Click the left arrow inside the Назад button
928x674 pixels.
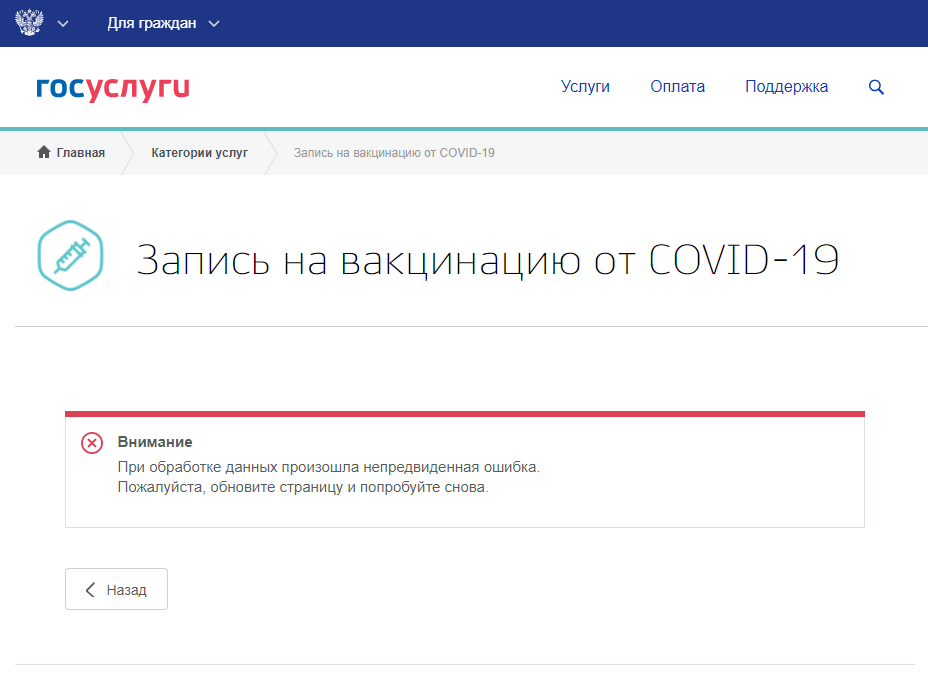click(90, 590)
